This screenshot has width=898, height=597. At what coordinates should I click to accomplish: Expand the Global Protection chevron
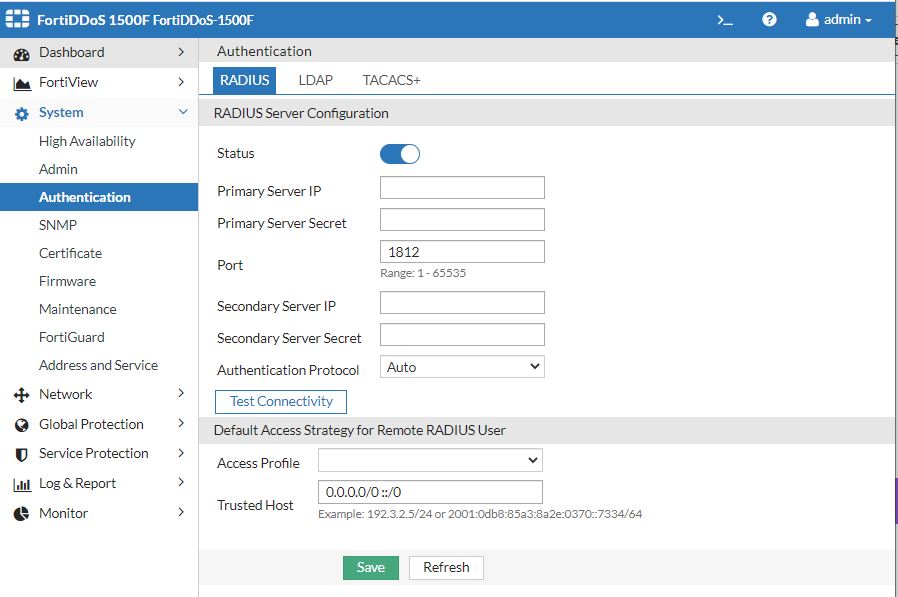click(181, 423)
